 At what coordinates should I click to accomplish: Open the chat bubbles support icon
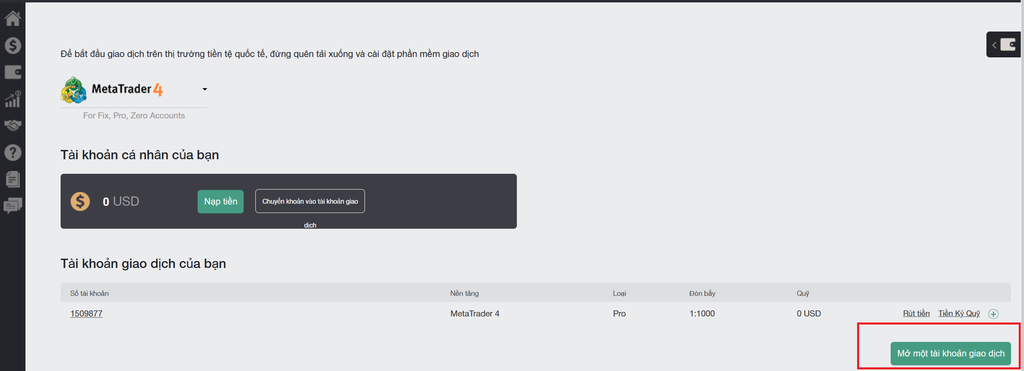[x=12, y=206]
